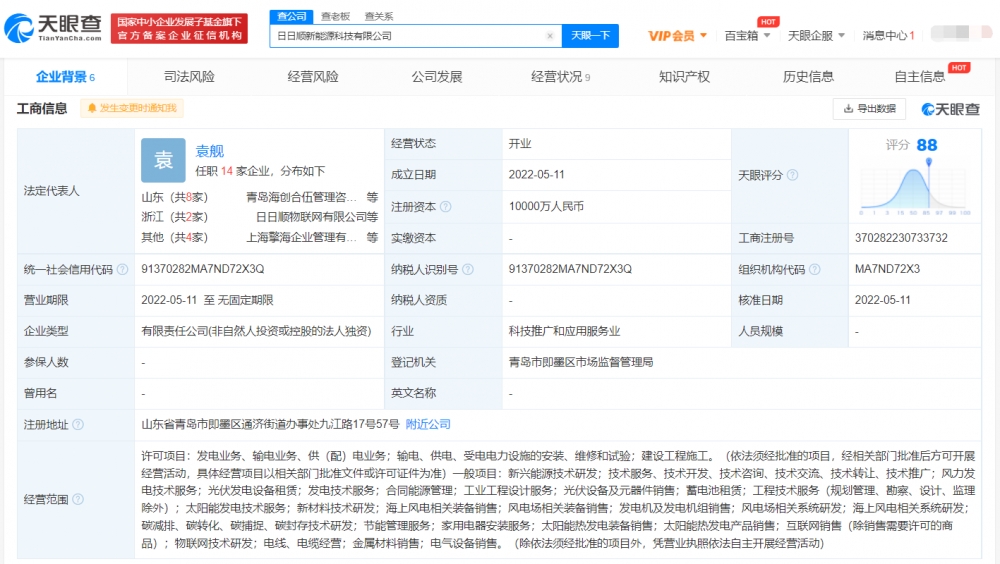This screenshot has width=1000, height=564.
Task: Clear the search box with X icon
Action: [549, 36]
